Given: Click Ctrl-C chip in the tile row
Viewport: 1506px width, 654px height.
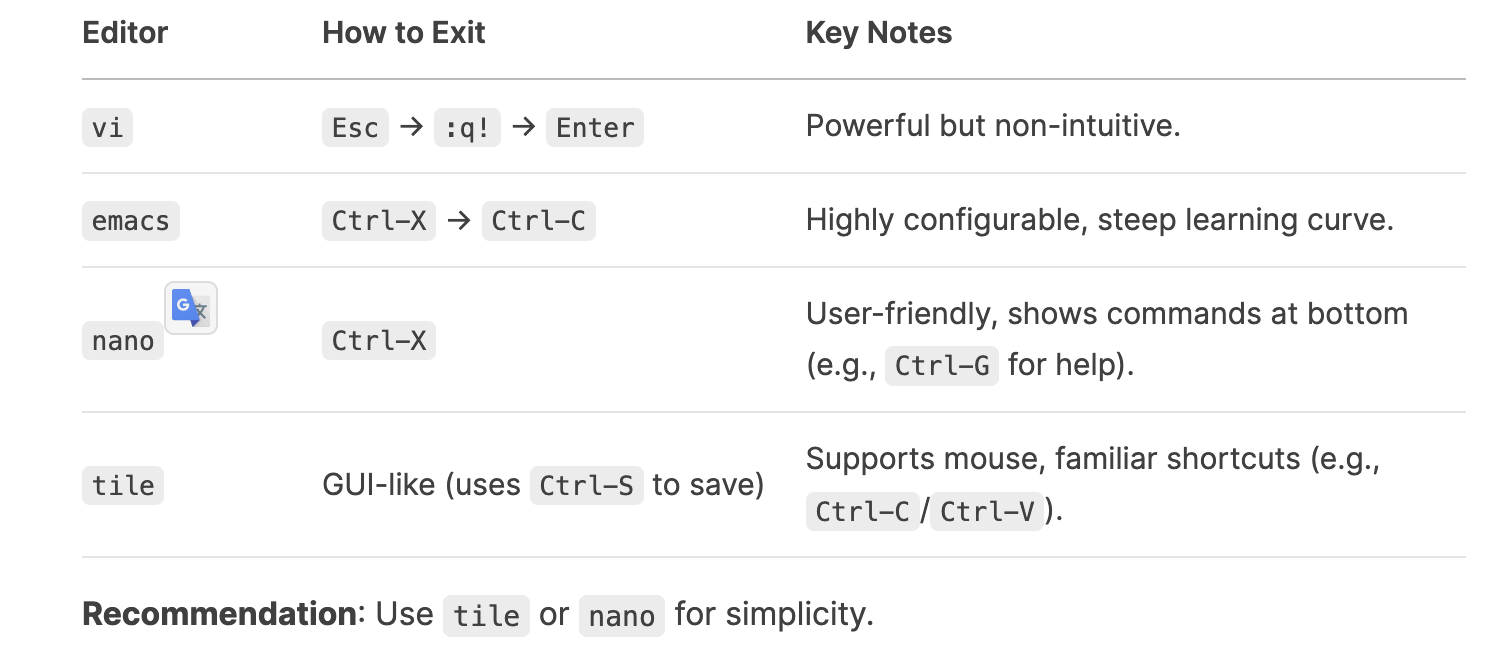Looking at the screenshot, I should (x=862, y=511).
